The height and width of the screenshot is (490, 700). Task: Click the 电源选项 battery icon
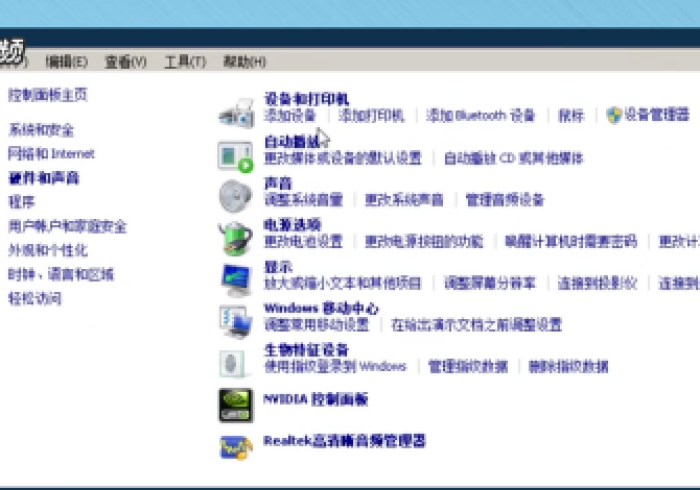click(x=236, y=237)
